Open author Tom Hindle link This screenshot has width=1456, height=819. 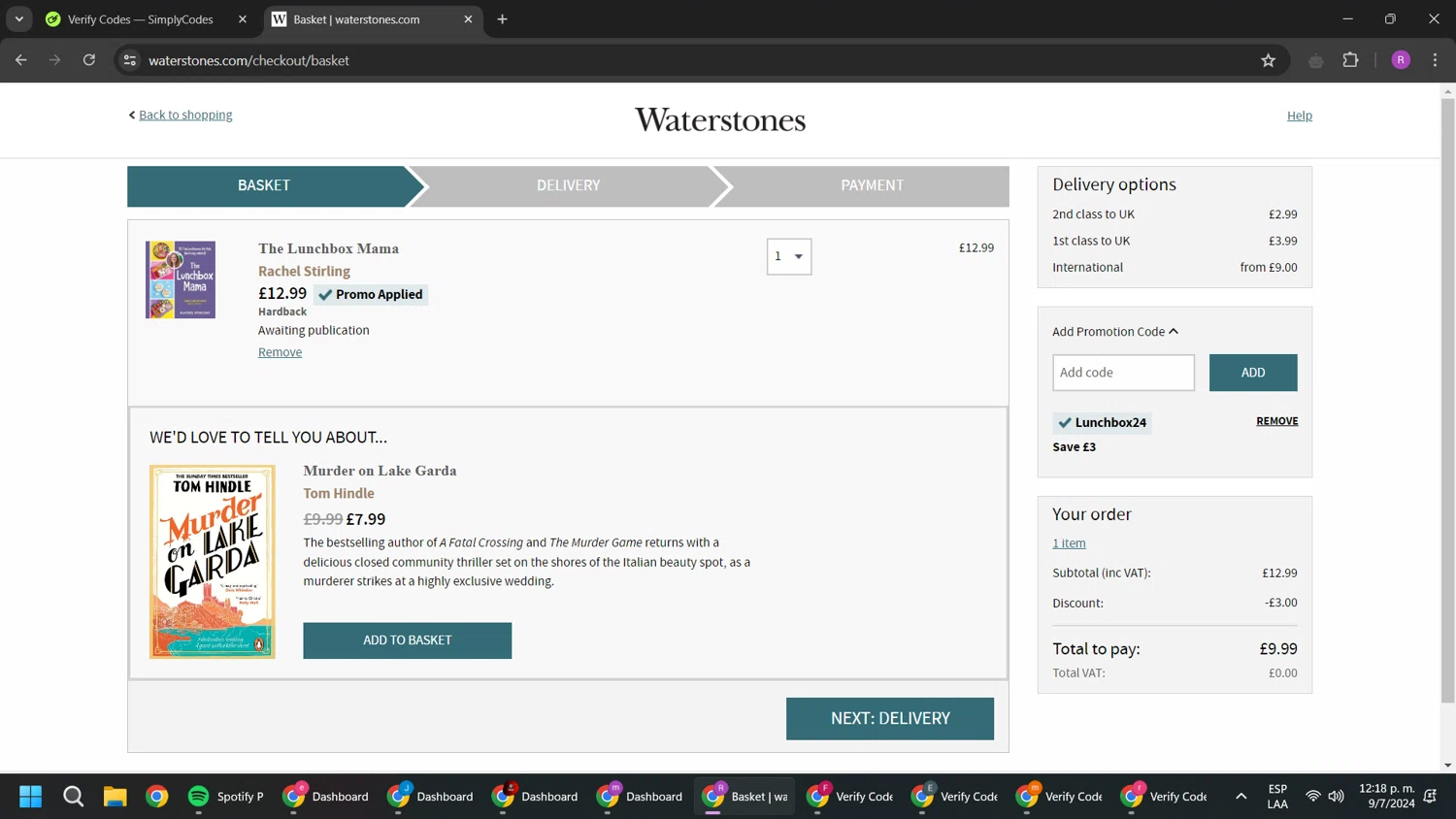(339, 493)
